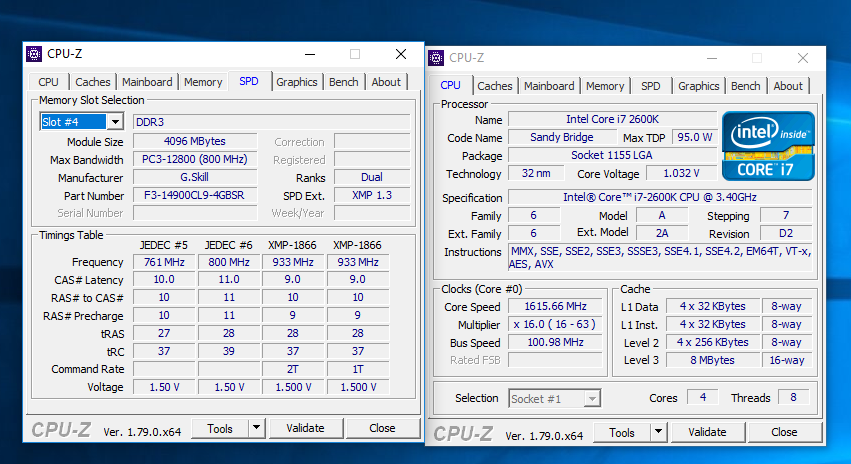Click the CPU-Z app icon in right window title bar
Image resolution: width=851 pixels, height=464 pixels.
[x=436, y=58]
